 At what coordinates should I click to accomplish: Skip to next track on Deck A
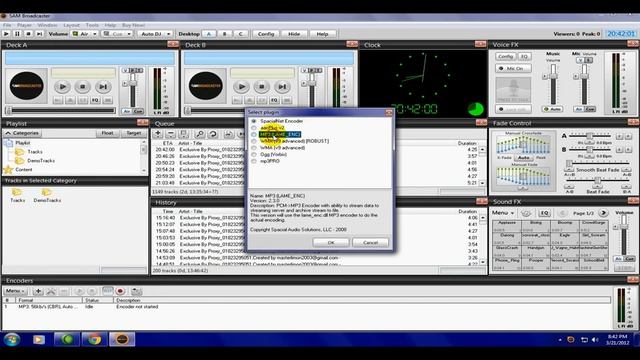click(x=103, y=87)
